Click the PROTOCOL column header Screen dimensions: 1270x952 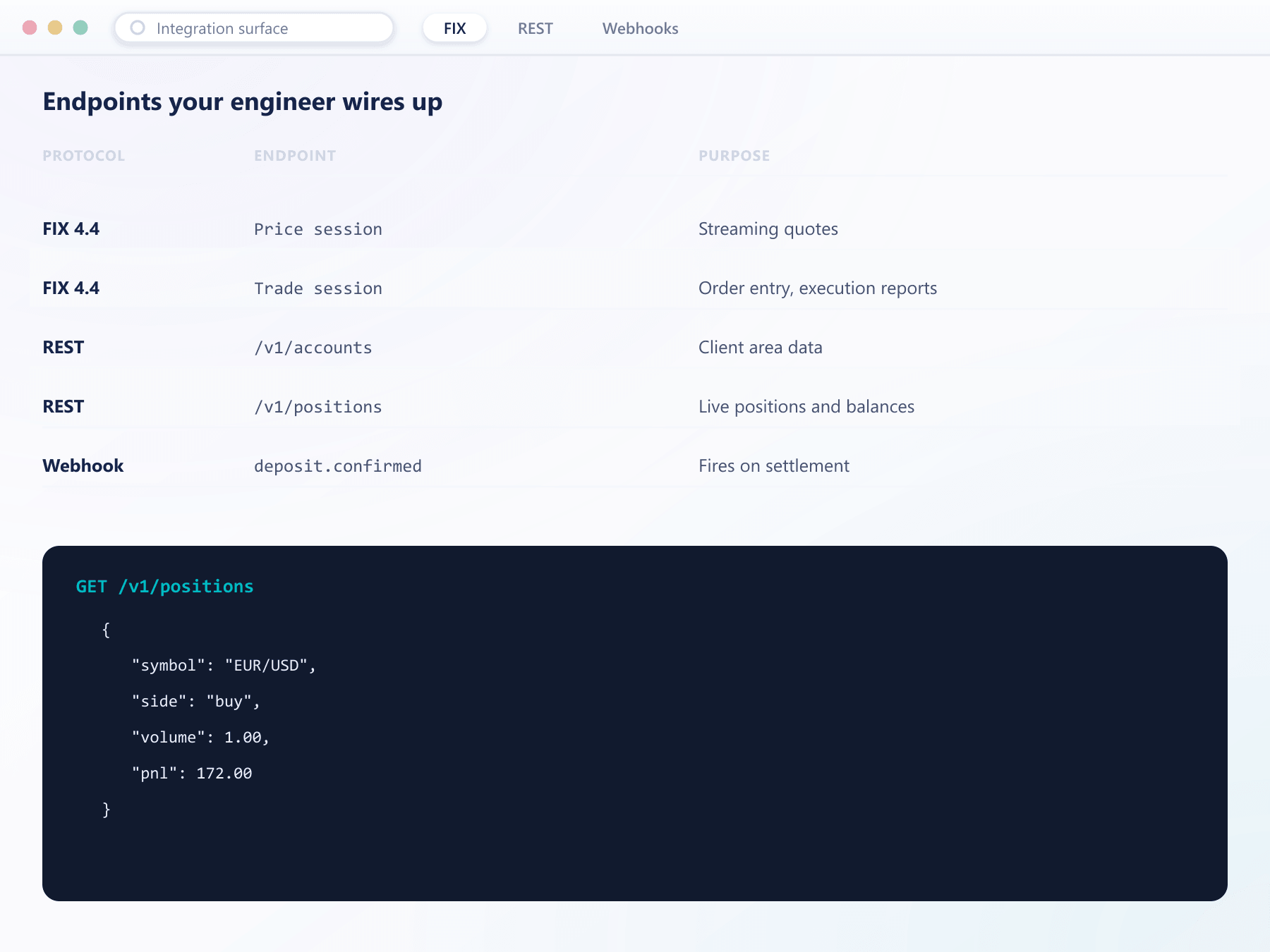[x=84, y=156]
